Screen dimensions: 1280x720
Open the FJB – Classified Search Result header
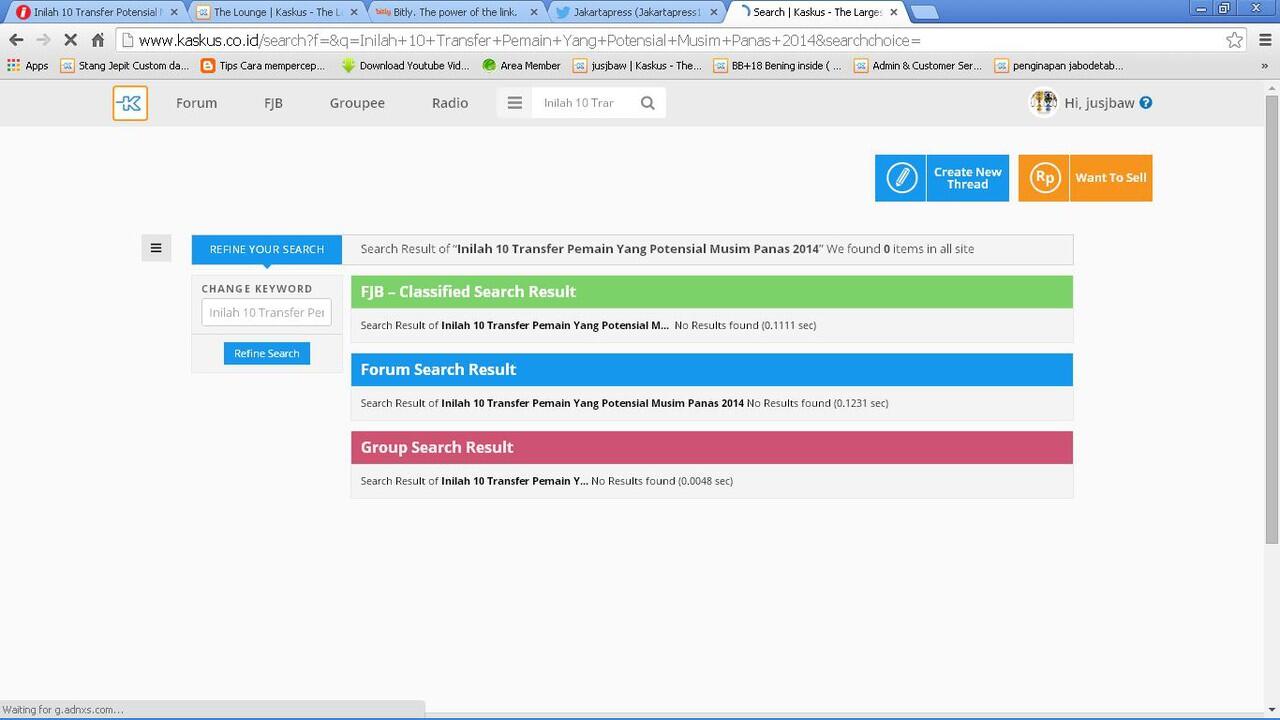click(712, 292)
